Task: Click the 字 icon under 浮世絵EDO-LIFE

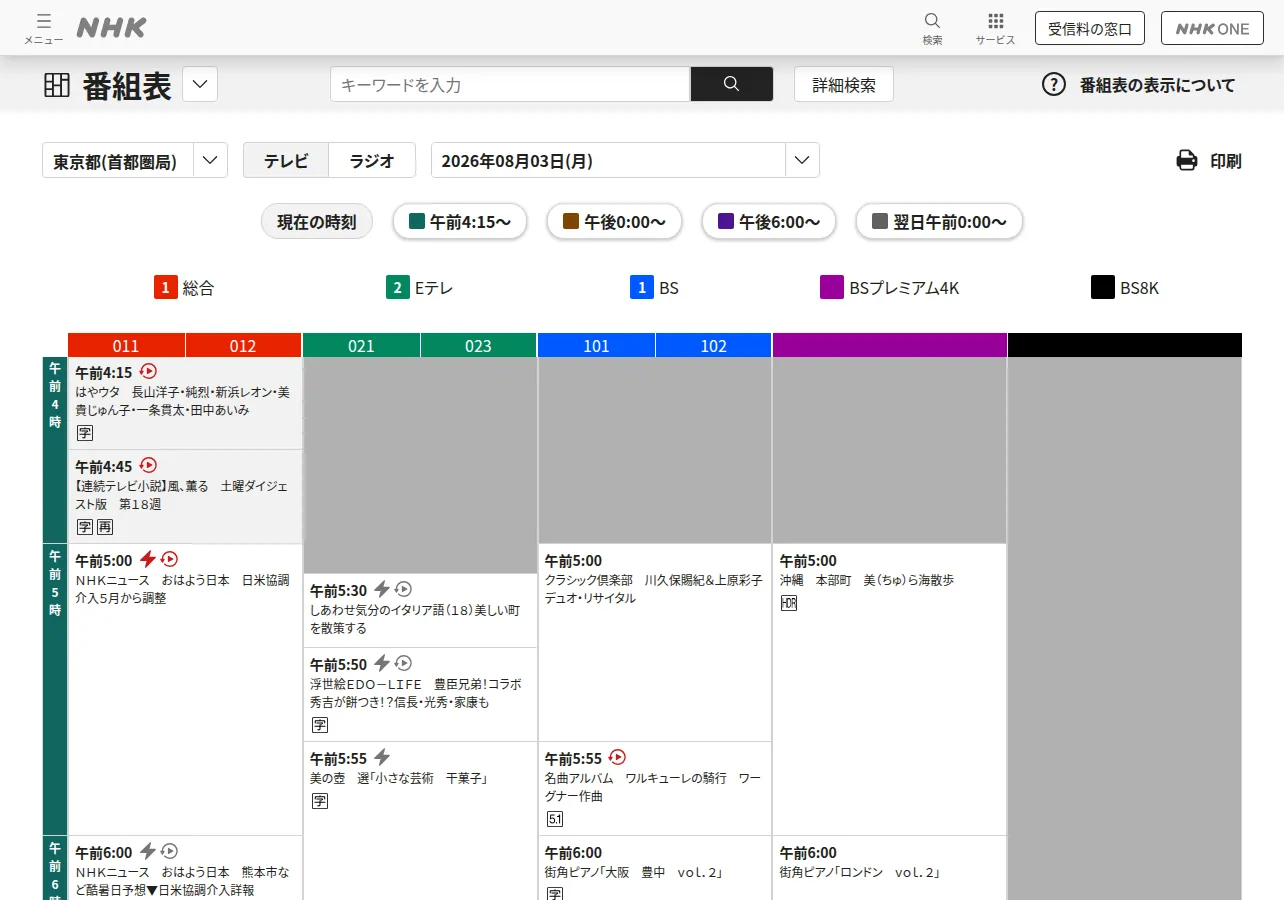Action: (x=320, y=725)
